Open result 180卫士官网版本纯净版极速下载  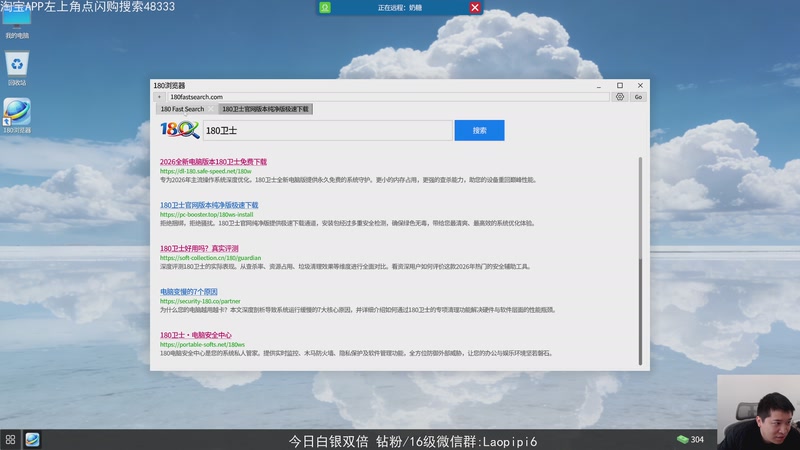click(209, 205)
